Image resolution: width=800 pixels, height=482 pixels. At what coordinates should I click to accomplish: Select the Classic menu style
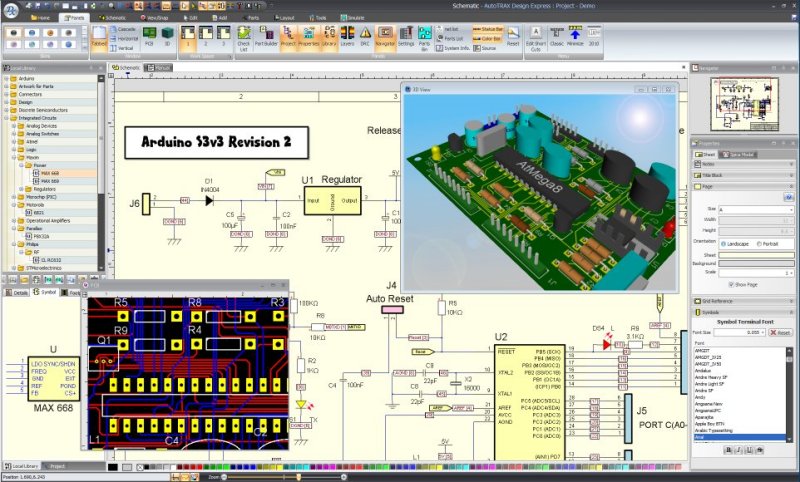[x=557, y=37]
